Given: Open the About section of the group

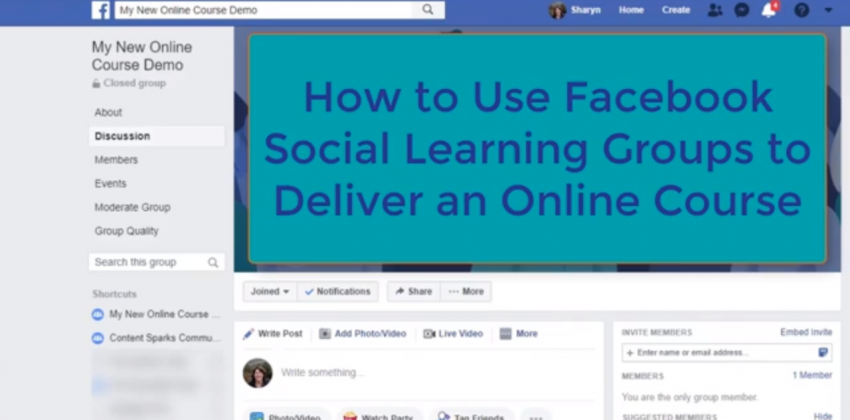Looking at the screenshot, I should 108,112.
